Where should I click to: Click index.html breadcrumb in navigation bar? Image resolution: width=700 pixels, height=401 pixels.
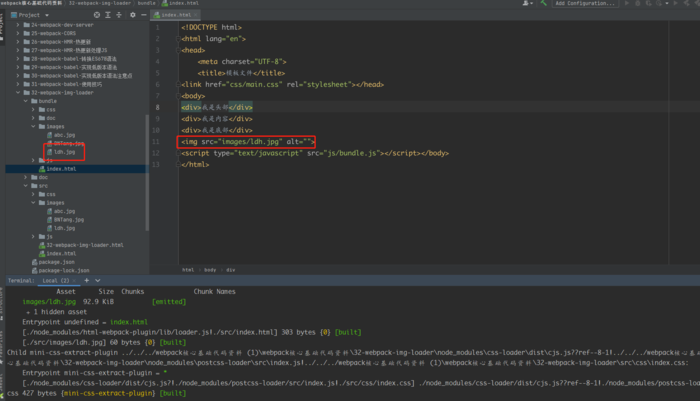coord(180,3)
